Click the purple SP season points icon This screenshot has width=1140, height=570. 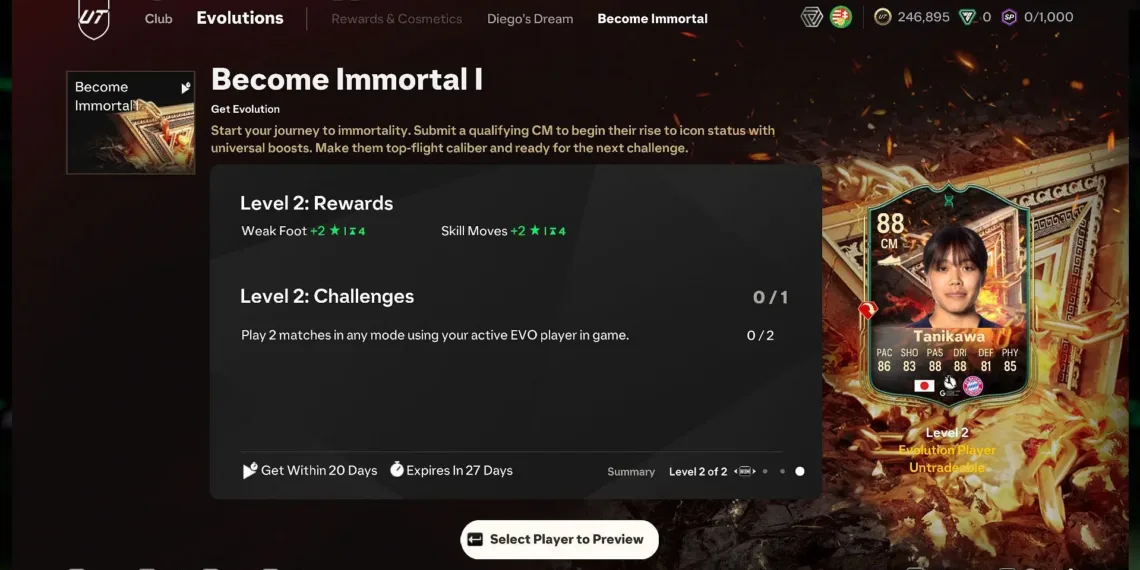click(x=1009, y=17)
